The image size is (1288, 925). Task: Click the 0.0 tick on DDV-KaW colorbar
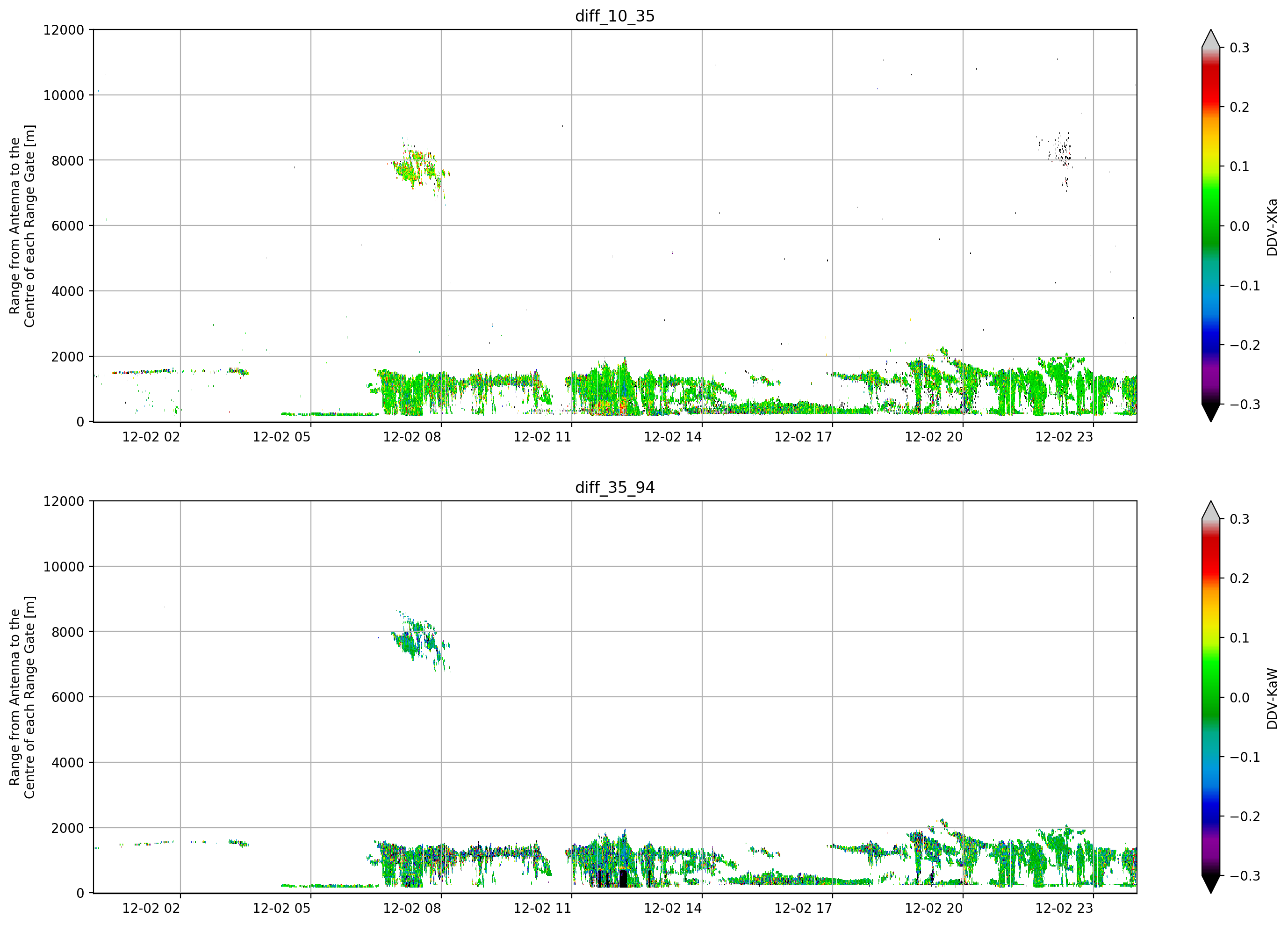pyautogui.click(x=1239, y=698)
